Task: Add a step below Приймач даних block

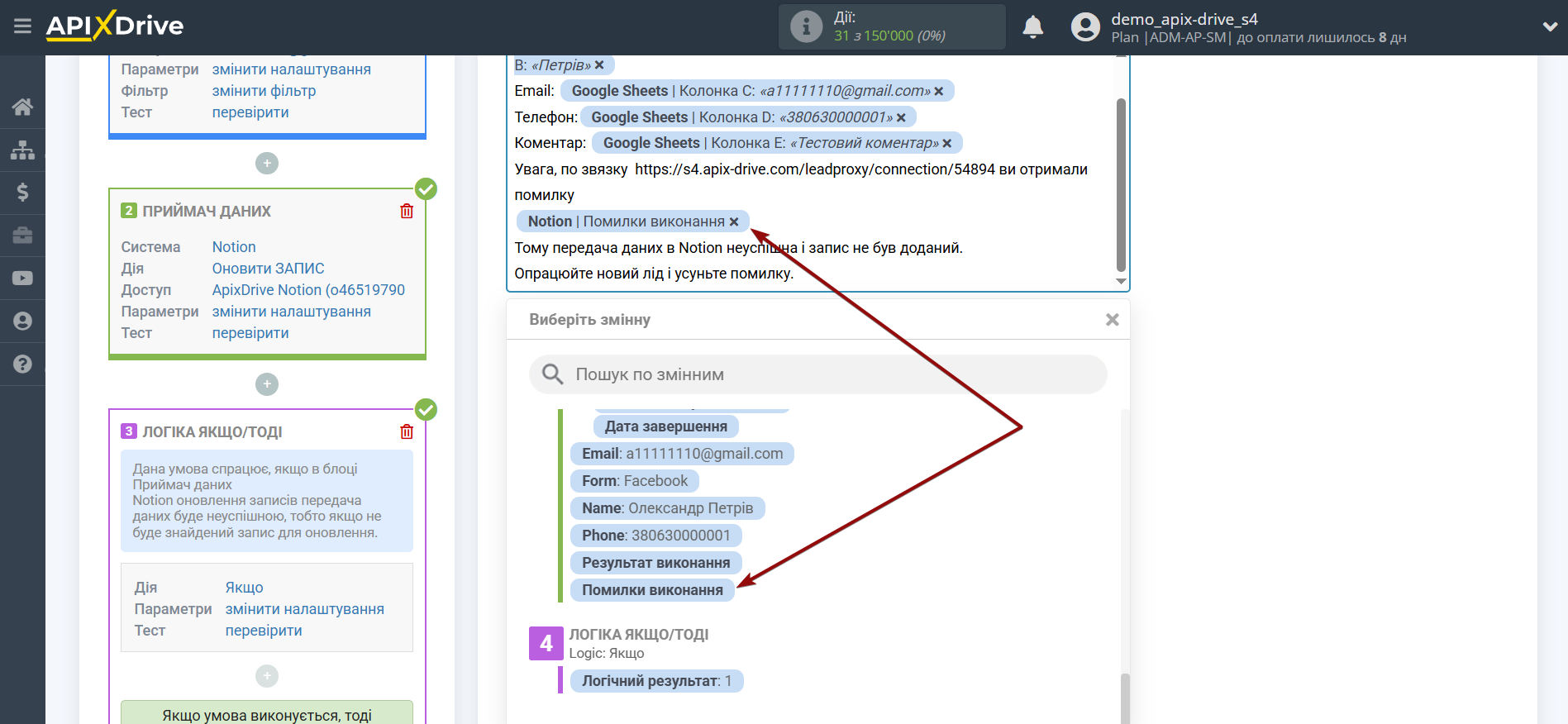Action: 267,384
